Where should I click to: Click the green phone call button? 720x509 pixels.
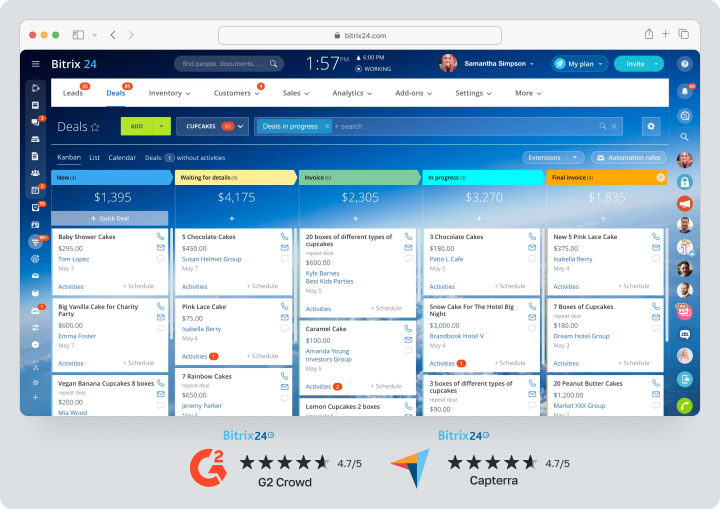tap(685, 406)
